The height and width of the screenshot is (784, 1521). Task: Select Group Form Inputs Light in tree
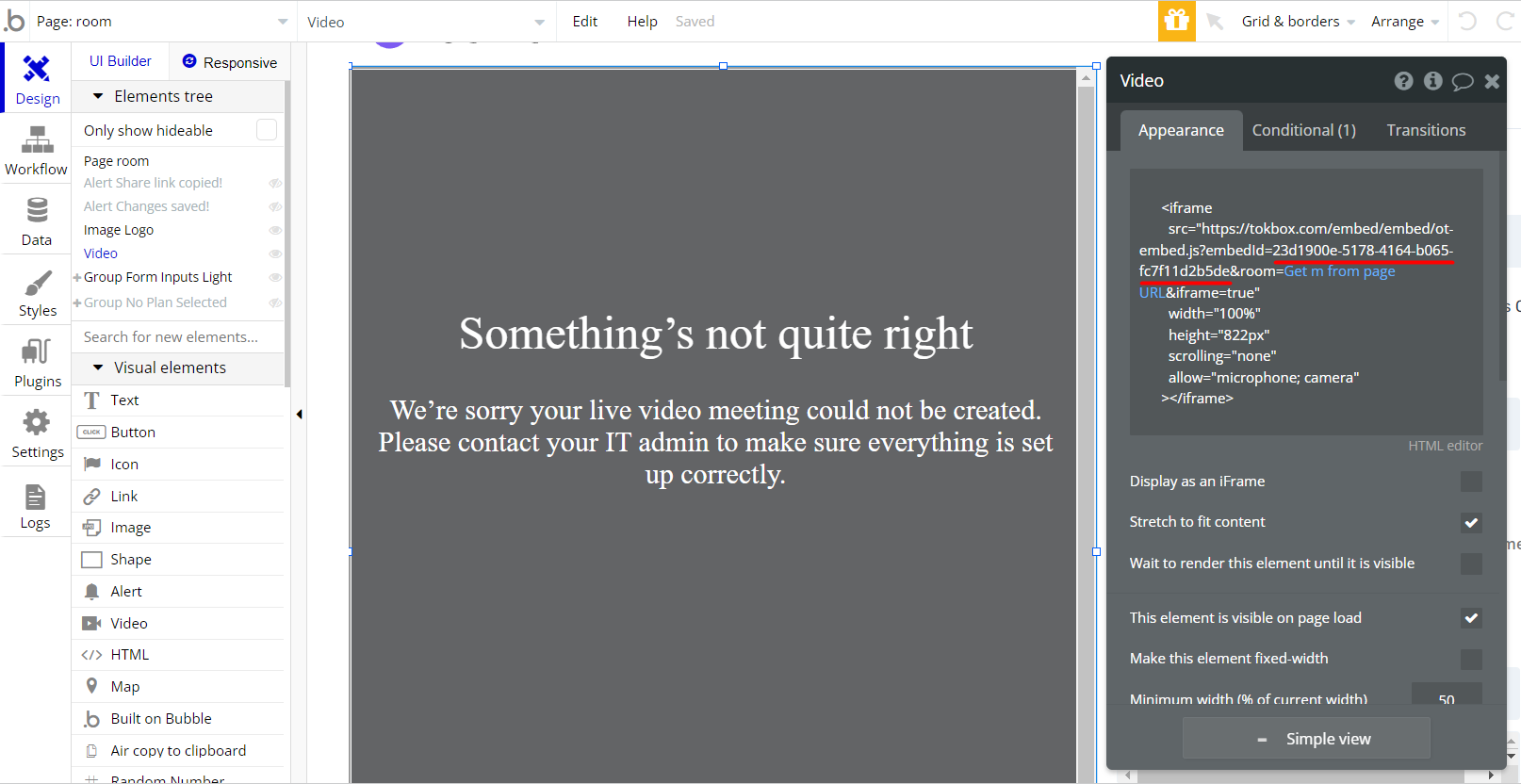coord(157,277)
